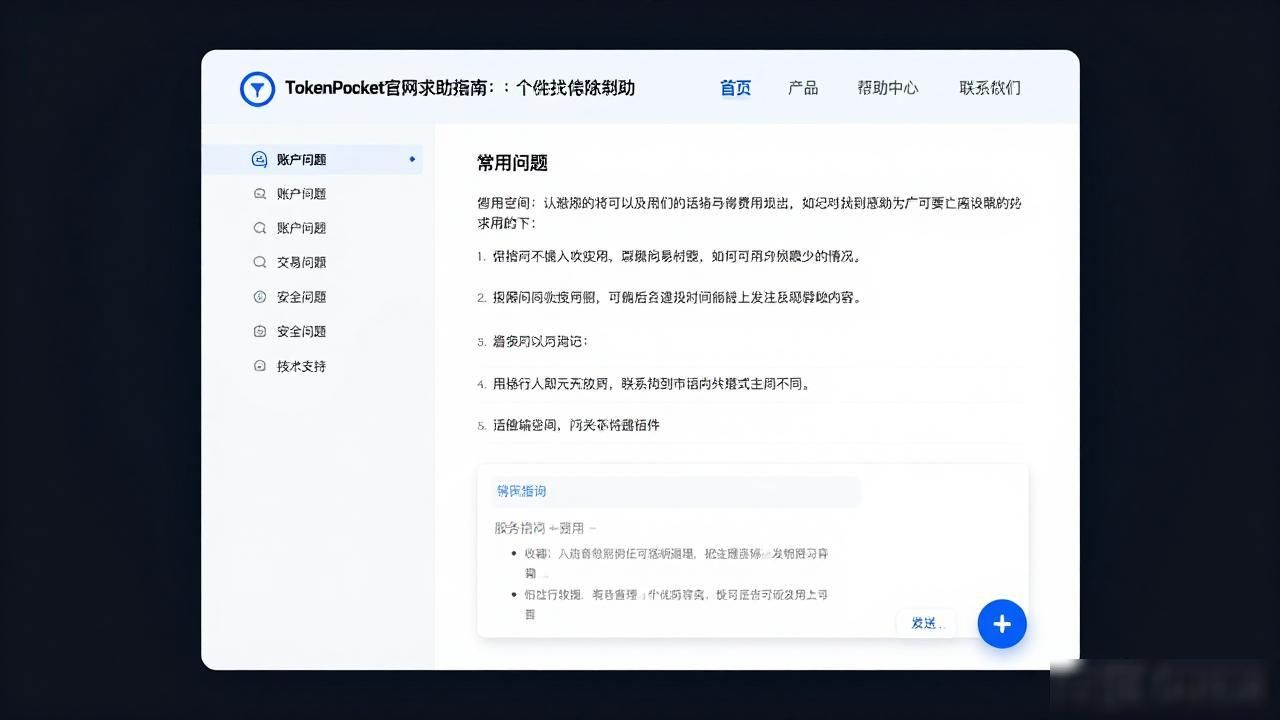The width and height of the screenshot is (1280, 720).
Task: Click the blue chat icon of active 账户问题
Action: tap(259, 159)
